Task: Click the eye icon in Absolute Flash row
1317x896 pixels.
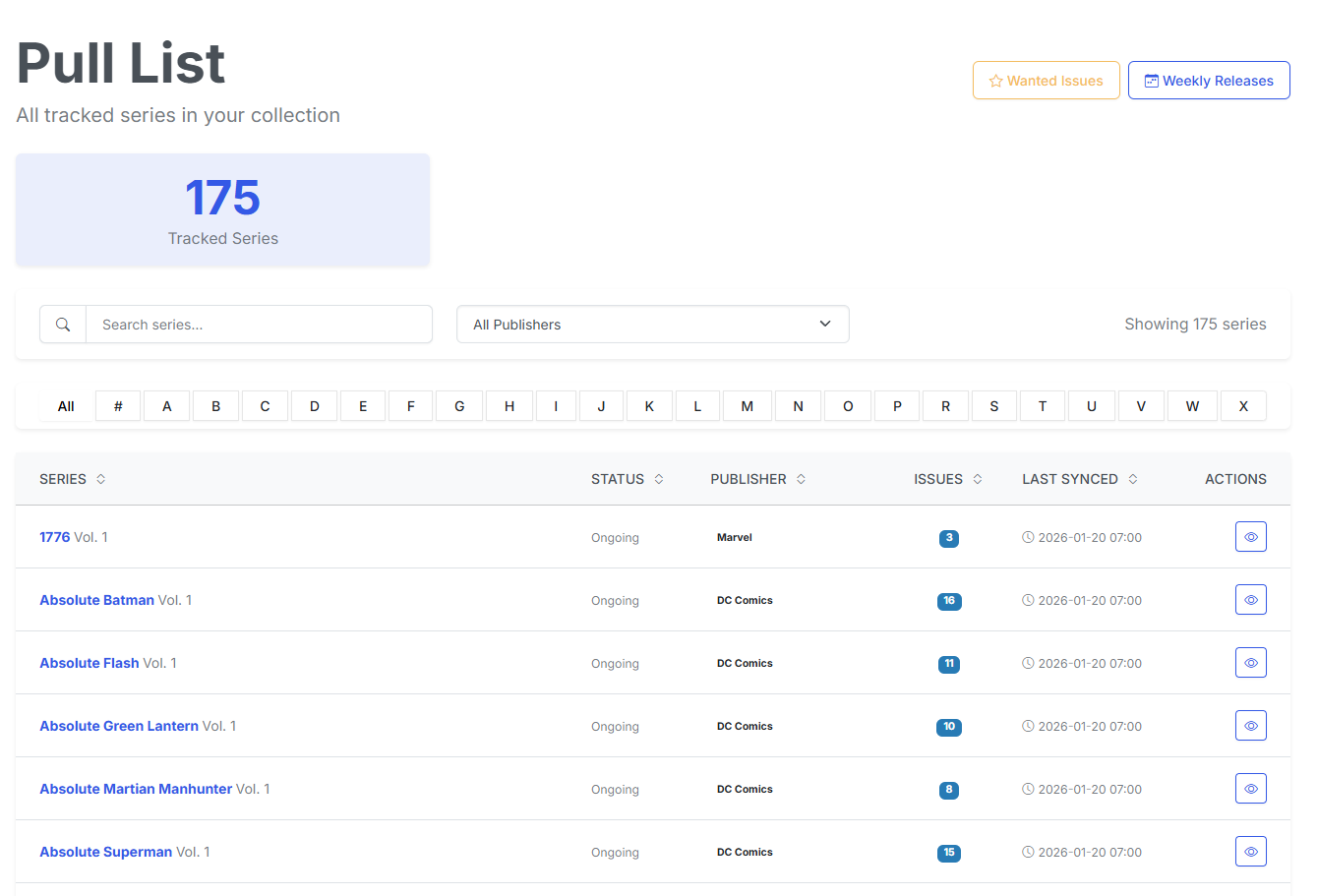Action: (1250, 663)
